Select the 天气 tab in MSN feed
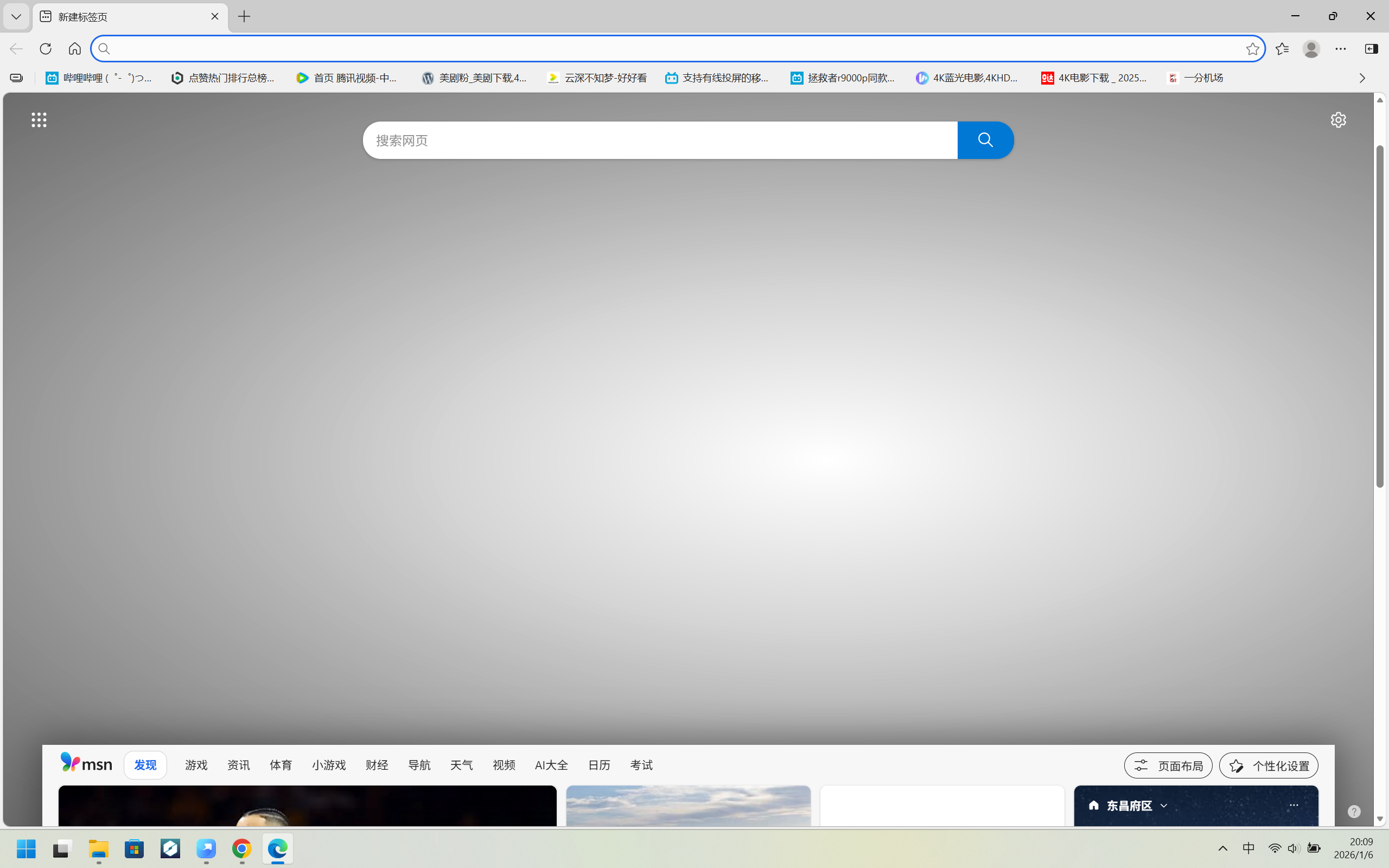The width and height of the screenshot is (1389, 868). 462,765
